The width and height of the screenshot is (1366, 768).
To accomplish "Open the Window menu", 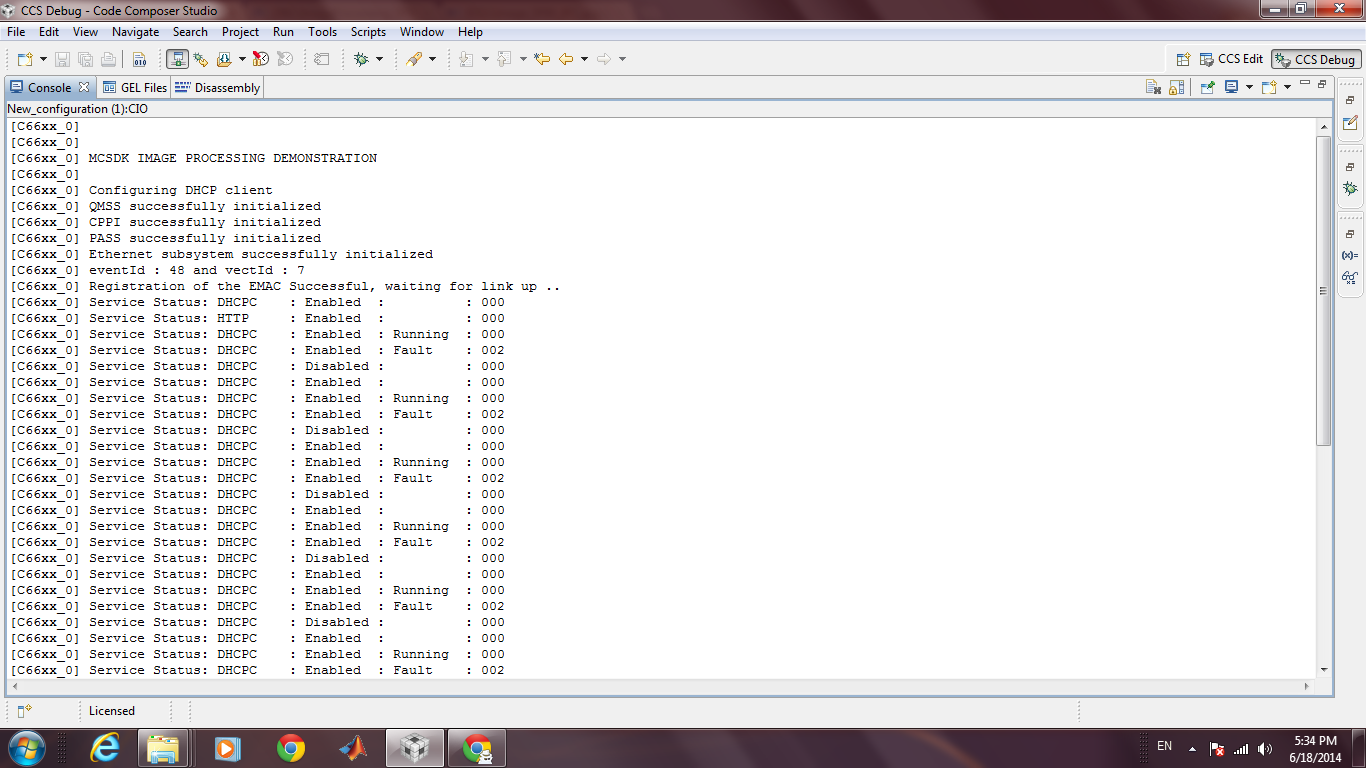I will pyautogui.click(x=422, y=32).
